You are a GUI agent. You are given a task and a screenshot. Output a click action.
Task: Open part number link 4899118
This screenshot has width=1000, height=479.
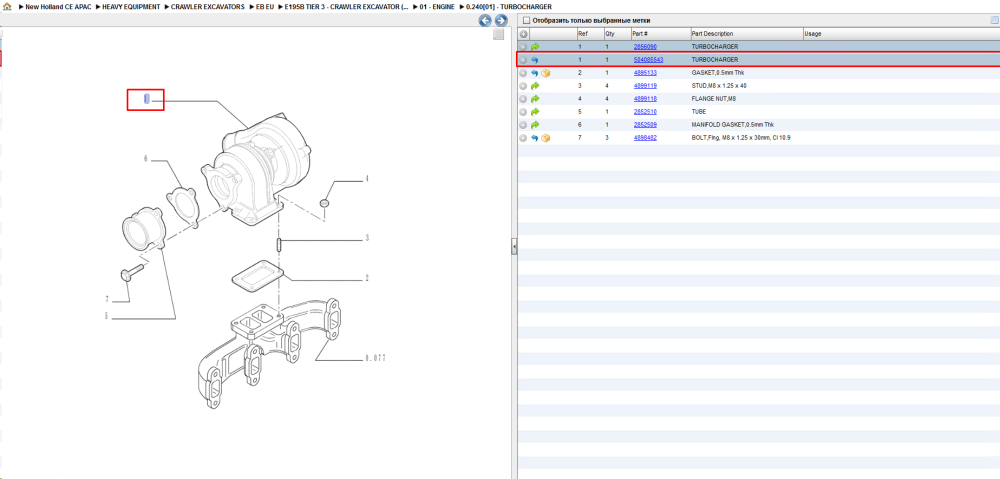(x=645, y=99)
